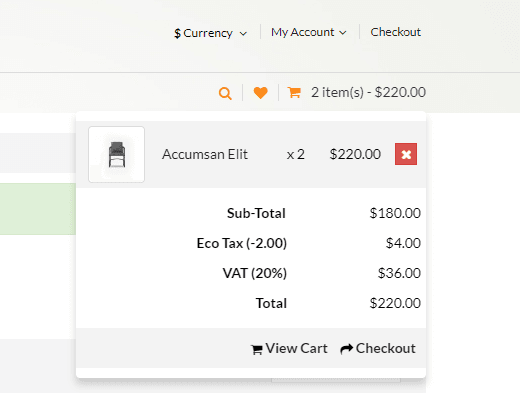Click the small cart icon beside View Cart
520x407 pixels.
(256, 350)
